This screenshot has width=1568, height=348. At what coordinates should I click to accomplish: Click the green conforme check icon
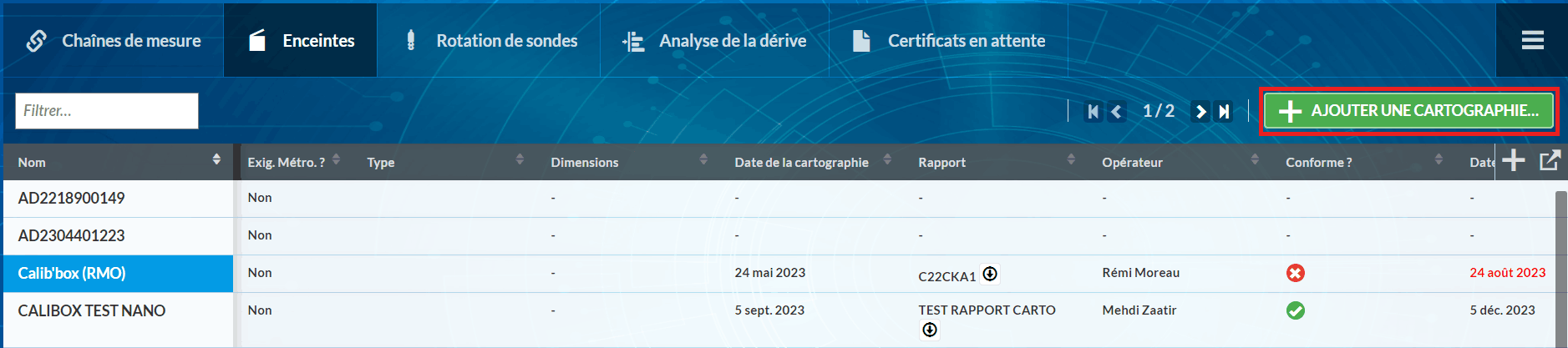coord(1296,310)
